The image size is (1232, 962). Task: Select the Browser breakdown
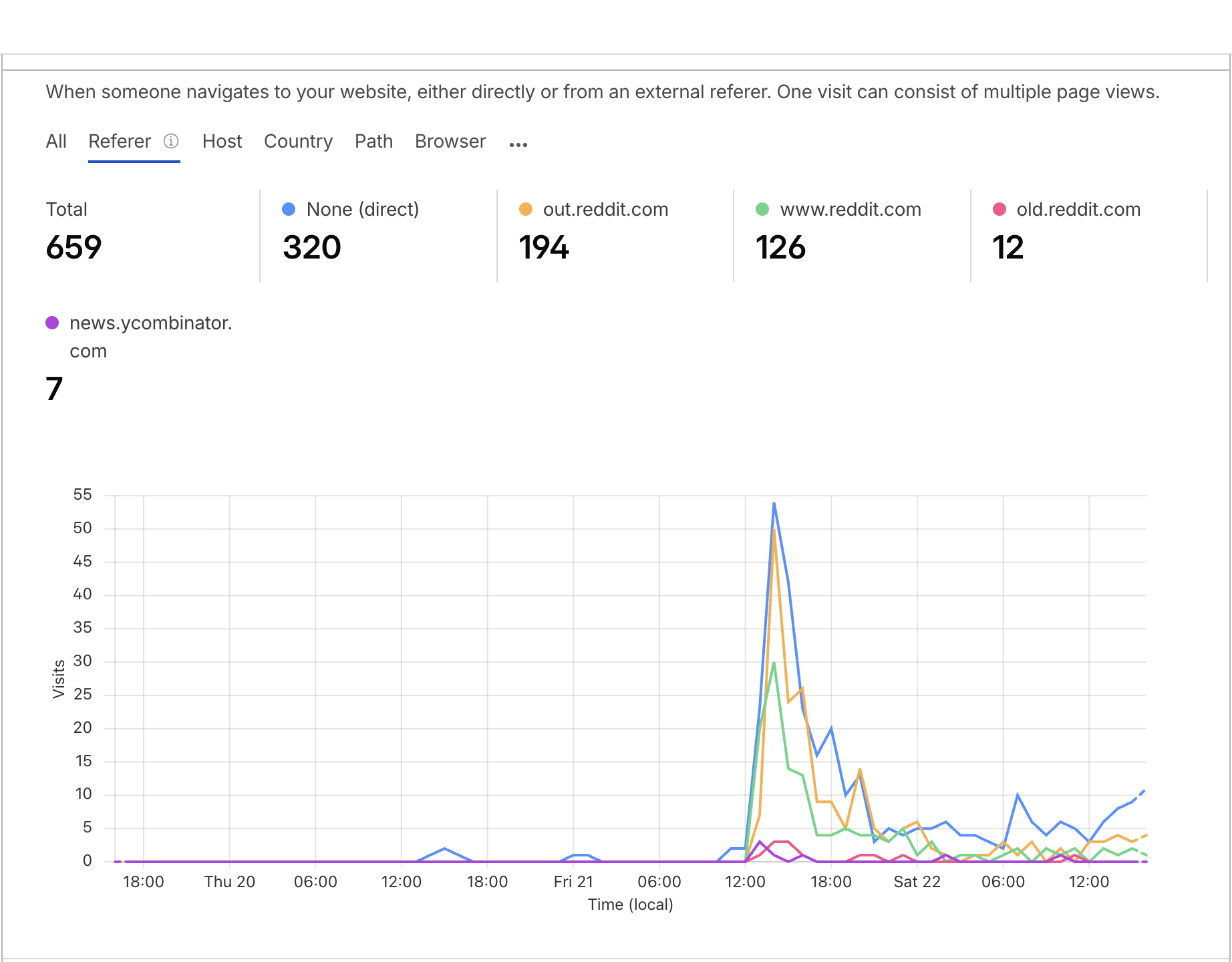click(x=450, y=141)
